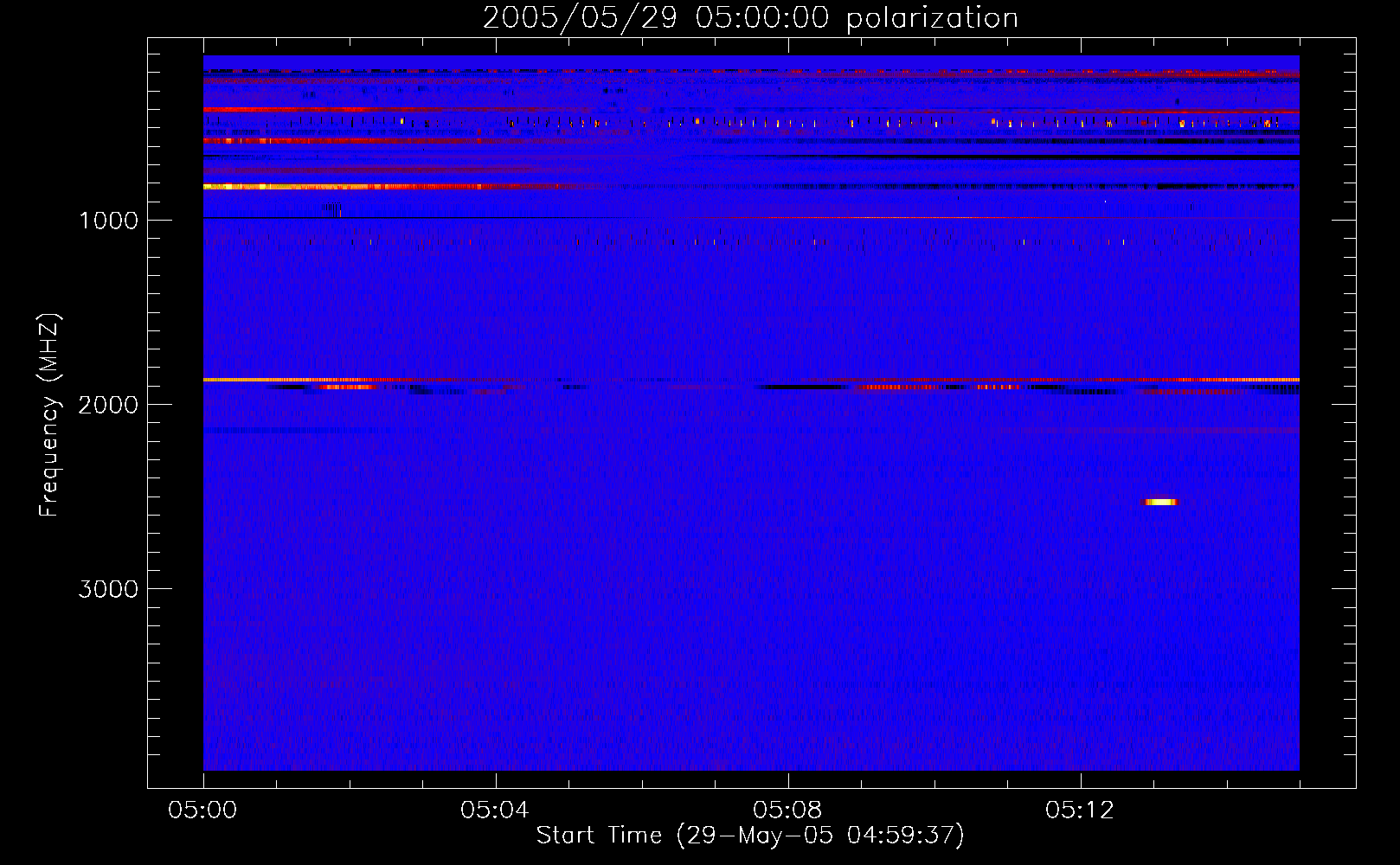Click the 'Frequency (MHZ)' axis label
1400x865 pixels.
pos(49,415)
